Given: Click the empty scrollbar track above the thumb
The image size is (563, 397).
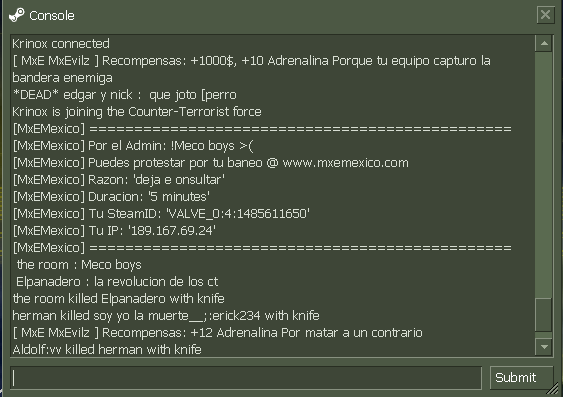Looking at the screenshot, I should 544,175.
